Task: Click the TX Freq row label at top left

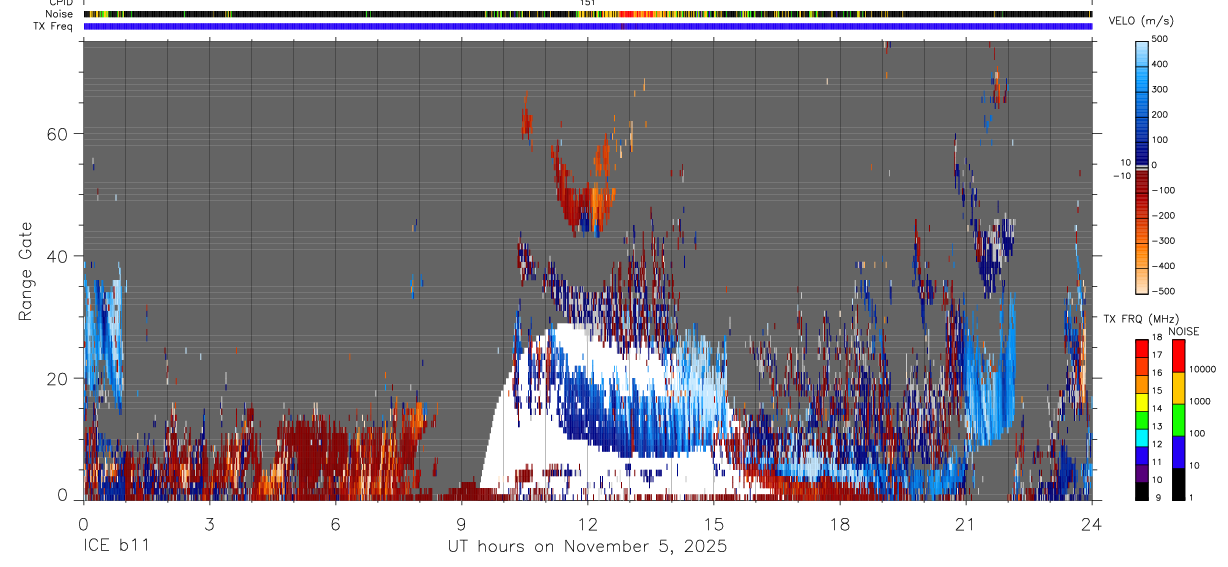Action: pyautogui.click(x=54, y=26)
